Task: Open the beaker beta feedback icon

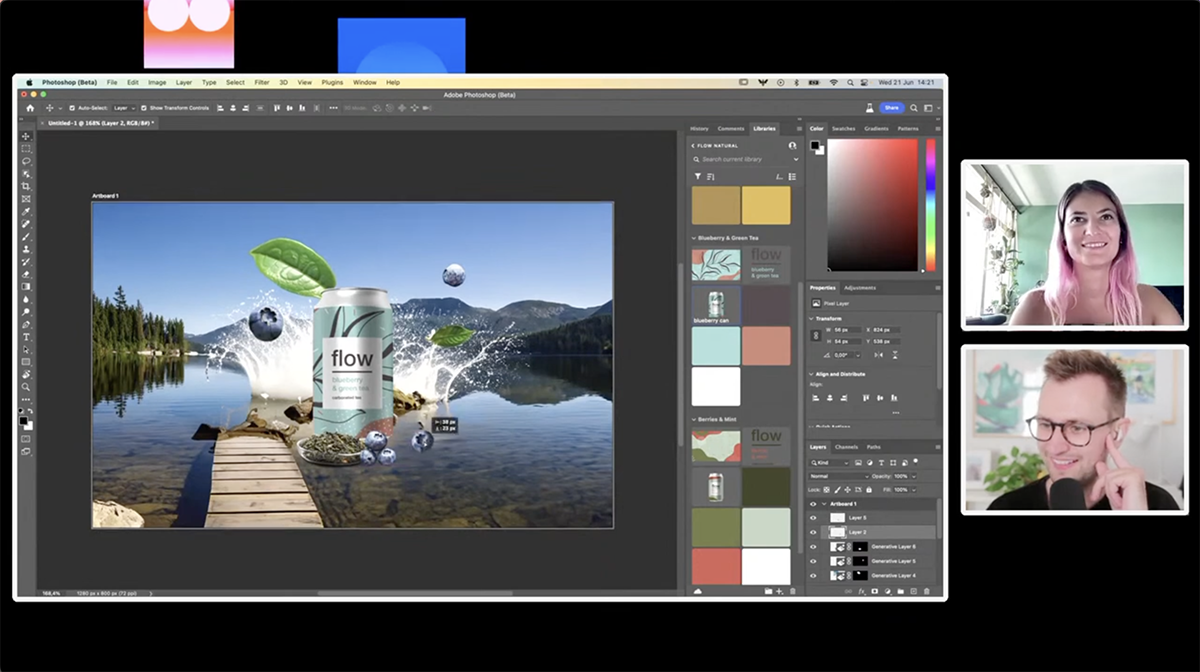Action: [x=870, y=108]
